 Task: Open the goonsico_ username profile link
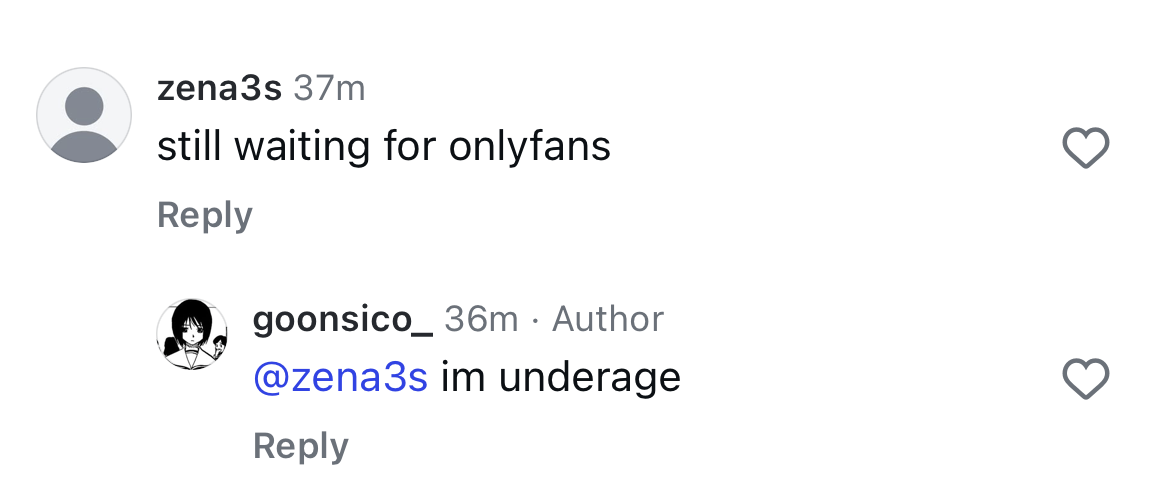tap(342, 319)
